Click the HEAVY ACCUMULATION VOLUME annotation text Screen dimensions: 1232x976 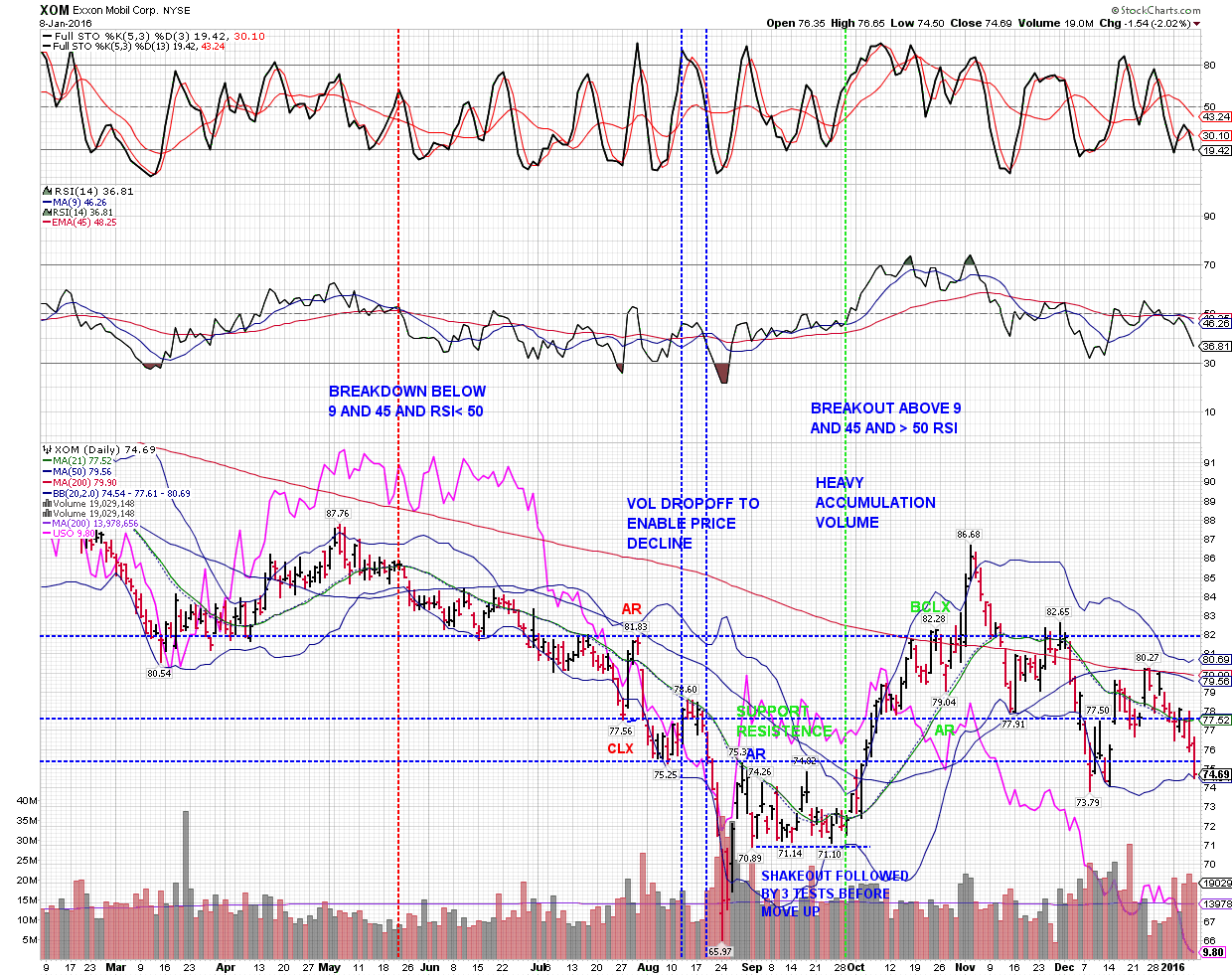(874, 503)
